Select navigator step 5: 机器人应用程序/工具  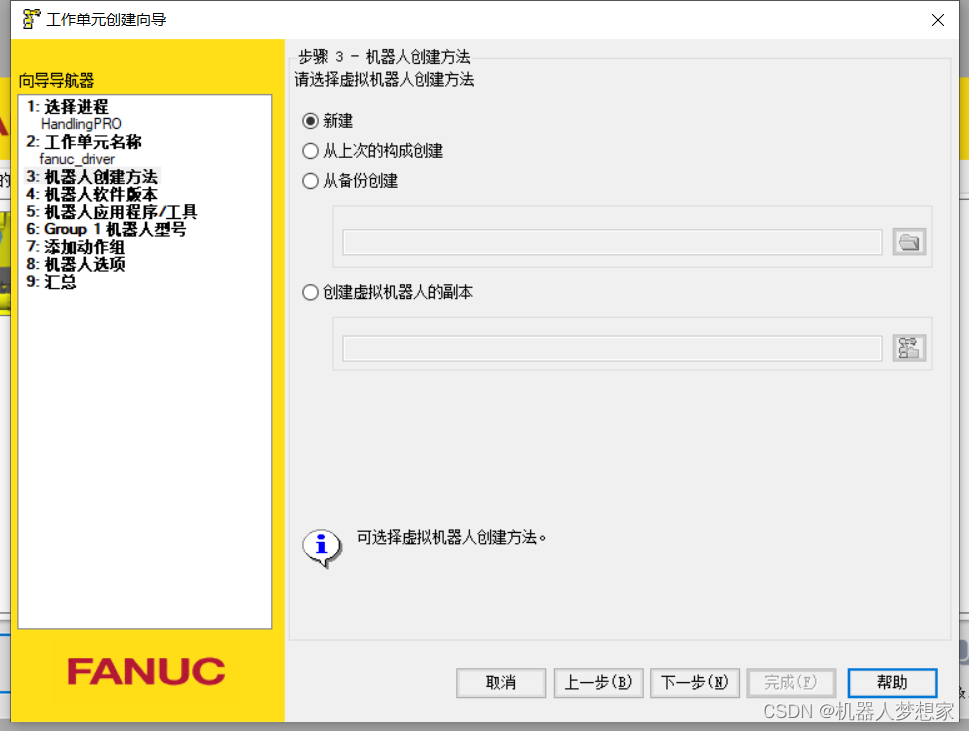(112, 211)
